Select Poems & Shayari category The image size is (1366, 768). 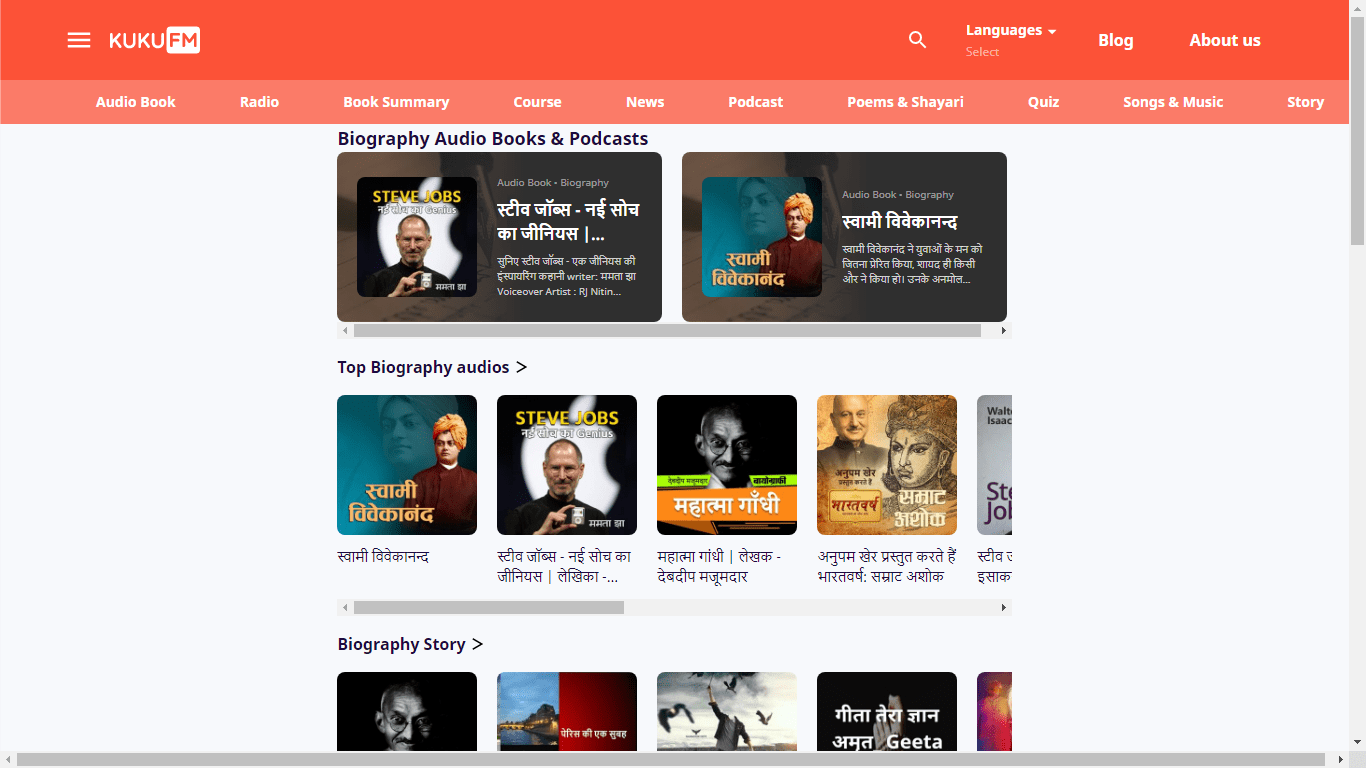pos(906,102)
